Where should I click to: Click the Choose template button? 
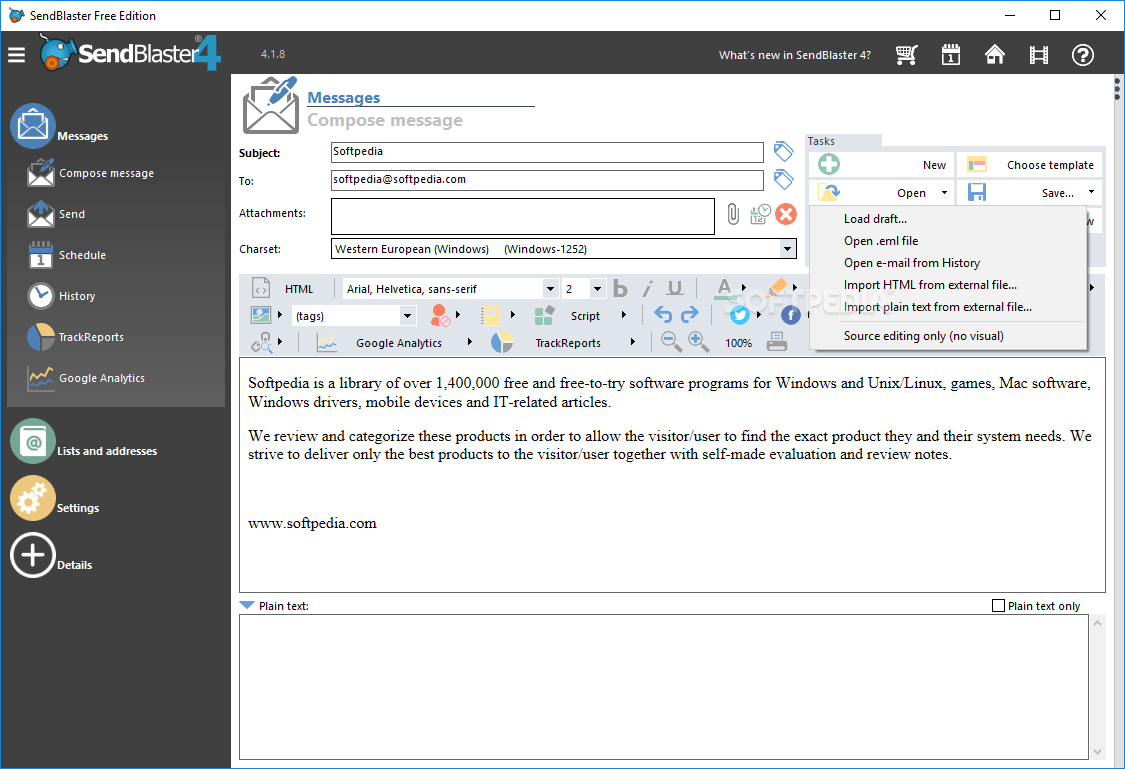(x=1030, y=164)
